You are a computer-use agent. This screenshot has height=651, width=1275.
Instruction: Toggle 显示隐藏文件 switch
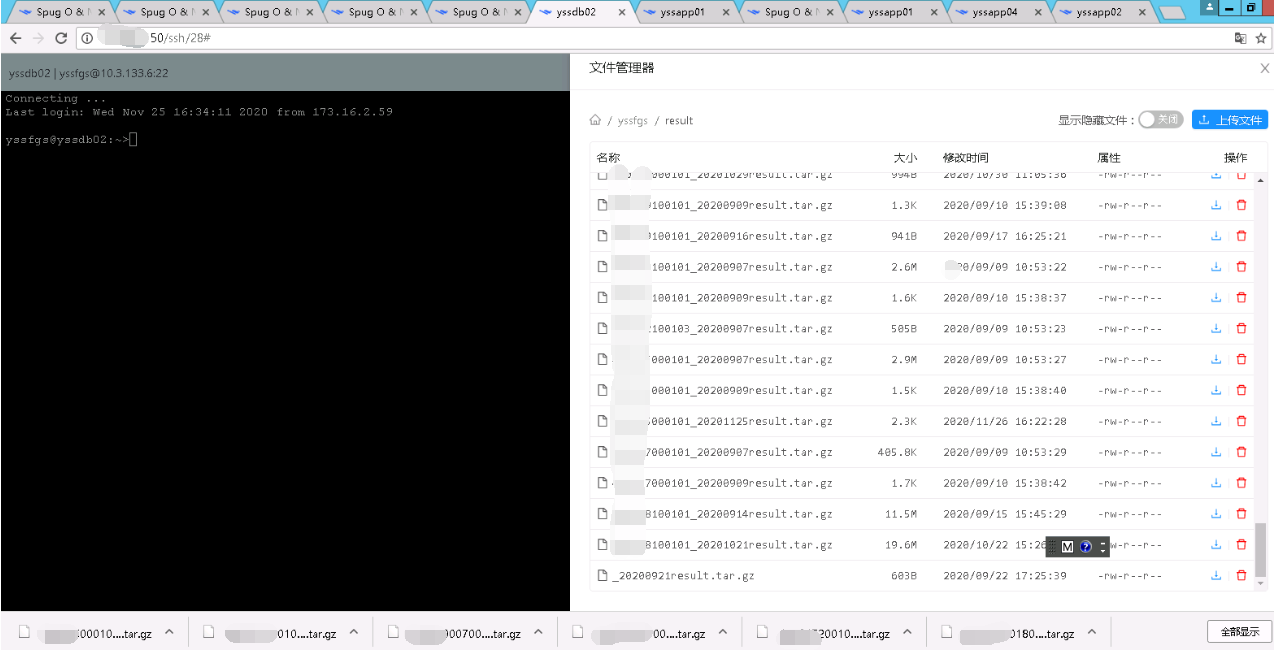pos(1160,120)
